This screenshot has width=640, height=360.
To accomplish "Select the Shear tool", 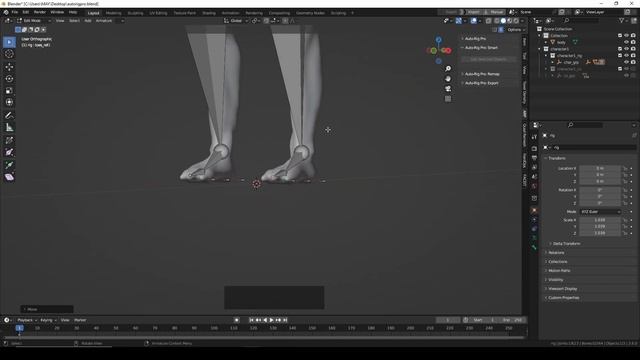I will coord(9,177).
